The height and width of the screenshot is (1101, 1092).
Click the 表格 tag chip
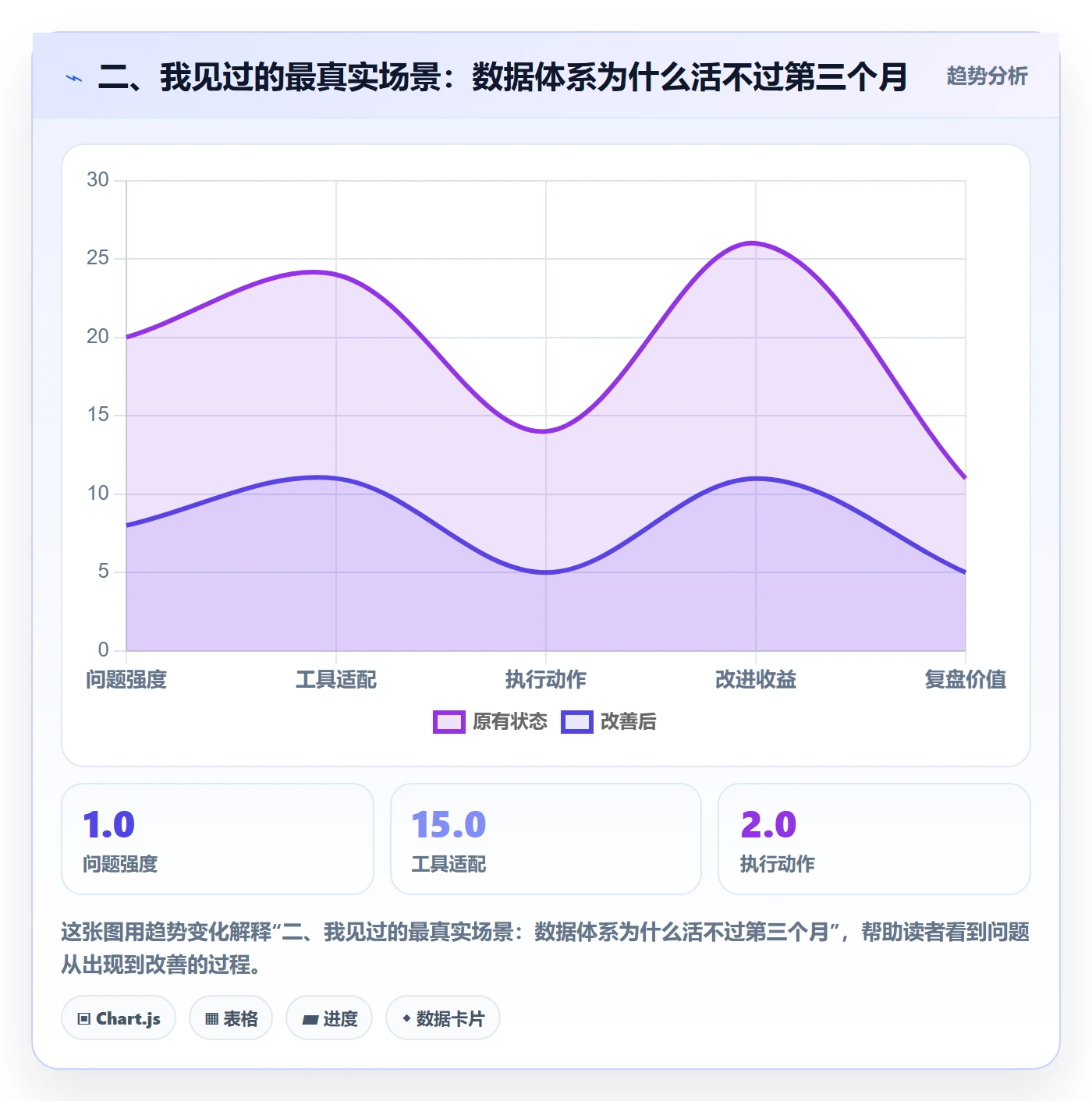[231, 1018]
